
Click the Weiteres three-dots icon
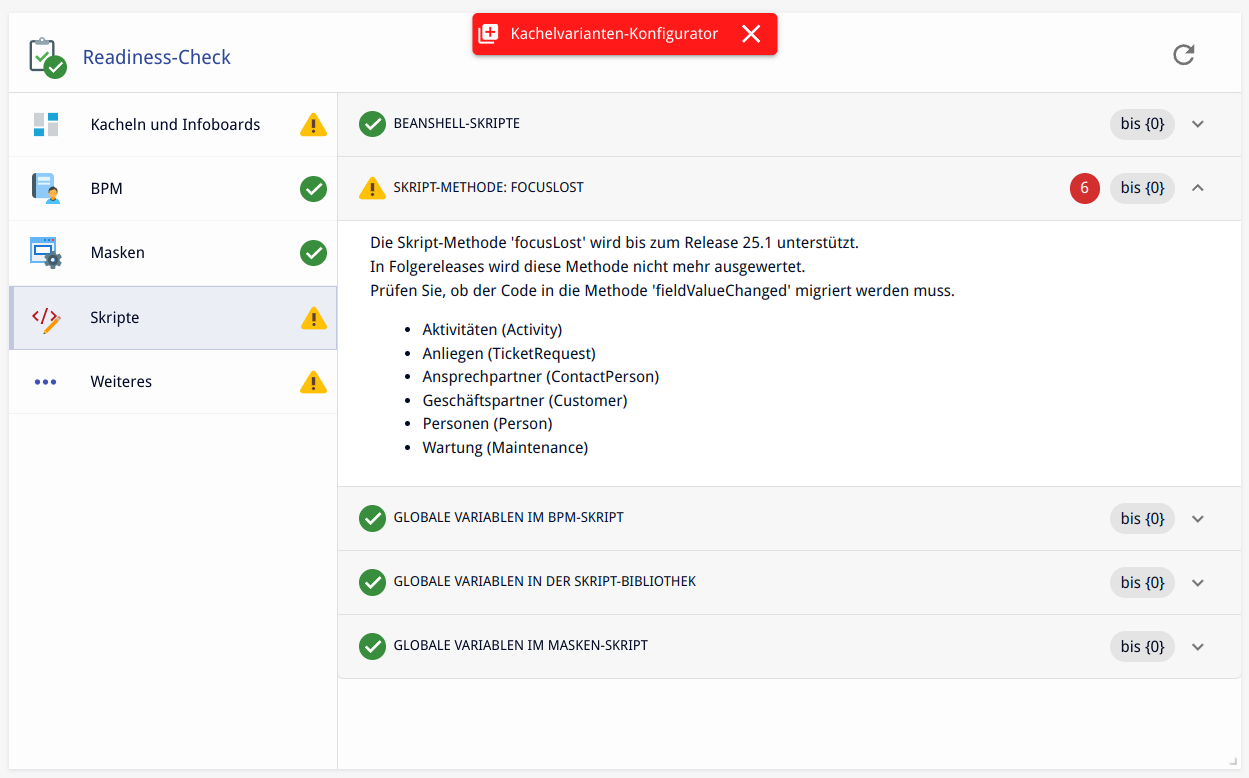(46, 382)
